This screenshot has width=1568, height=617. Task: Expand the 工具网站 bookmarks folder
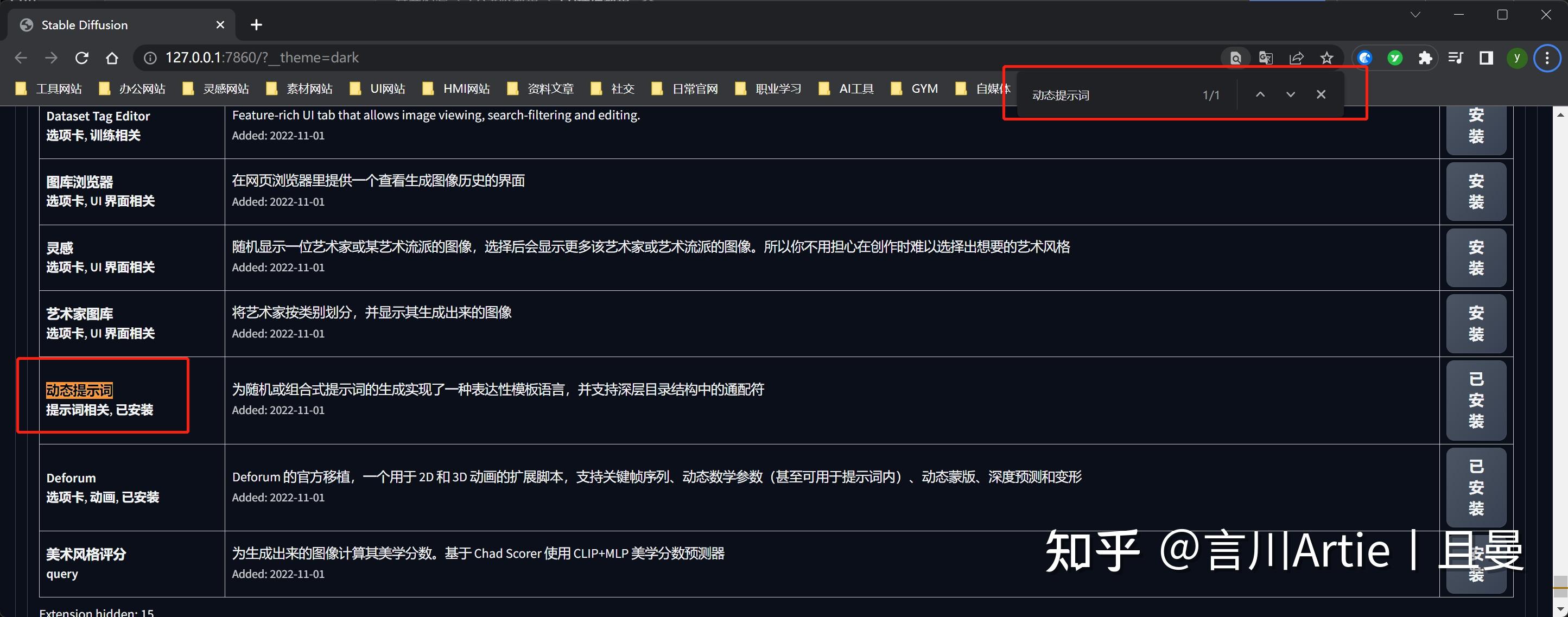point(59,88)
